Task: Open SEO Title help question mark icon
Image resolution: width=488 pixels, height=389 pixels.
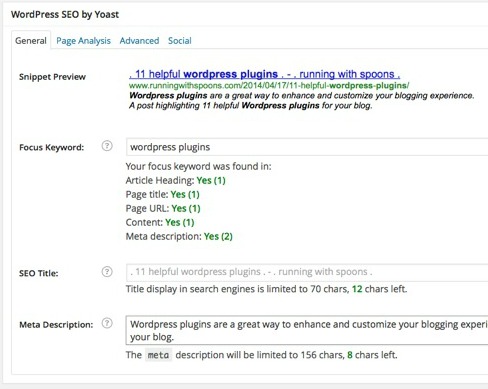Action: click(x=107, y=272)
